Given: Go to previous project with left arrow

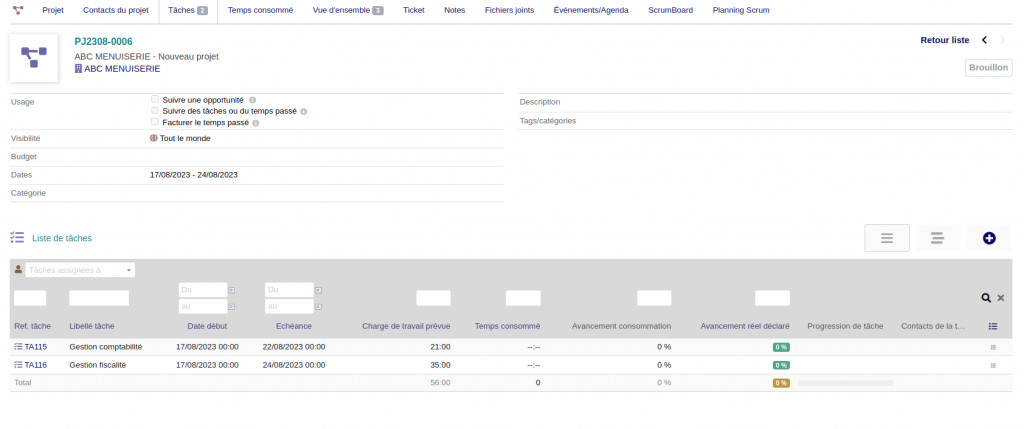Looking at the screenshot, I should click(x=984, y=40).
